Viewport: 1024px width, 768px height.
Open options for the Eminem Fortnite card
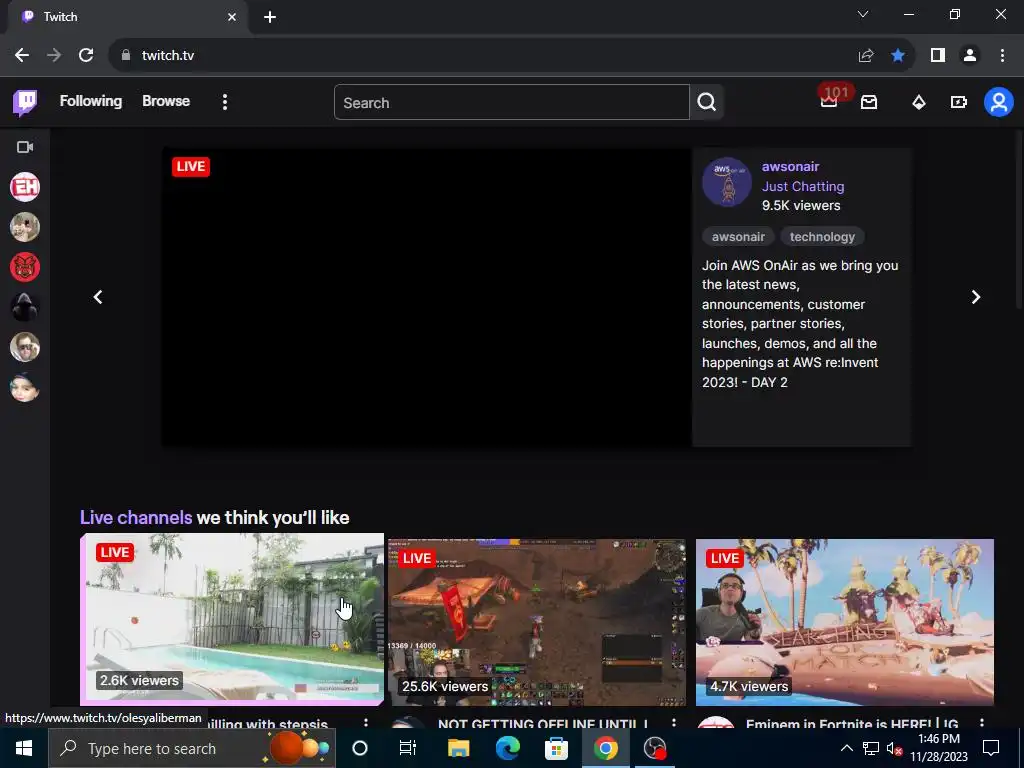tap(982, 723)
